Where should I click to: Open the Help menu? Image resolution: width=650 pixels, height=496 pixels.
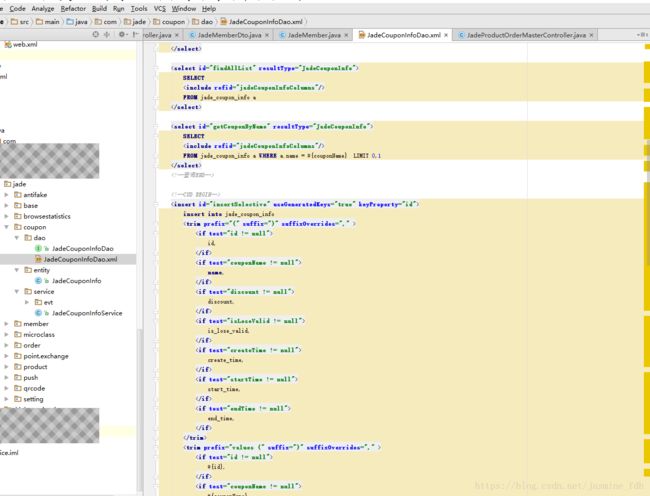[x=209, y=8]
